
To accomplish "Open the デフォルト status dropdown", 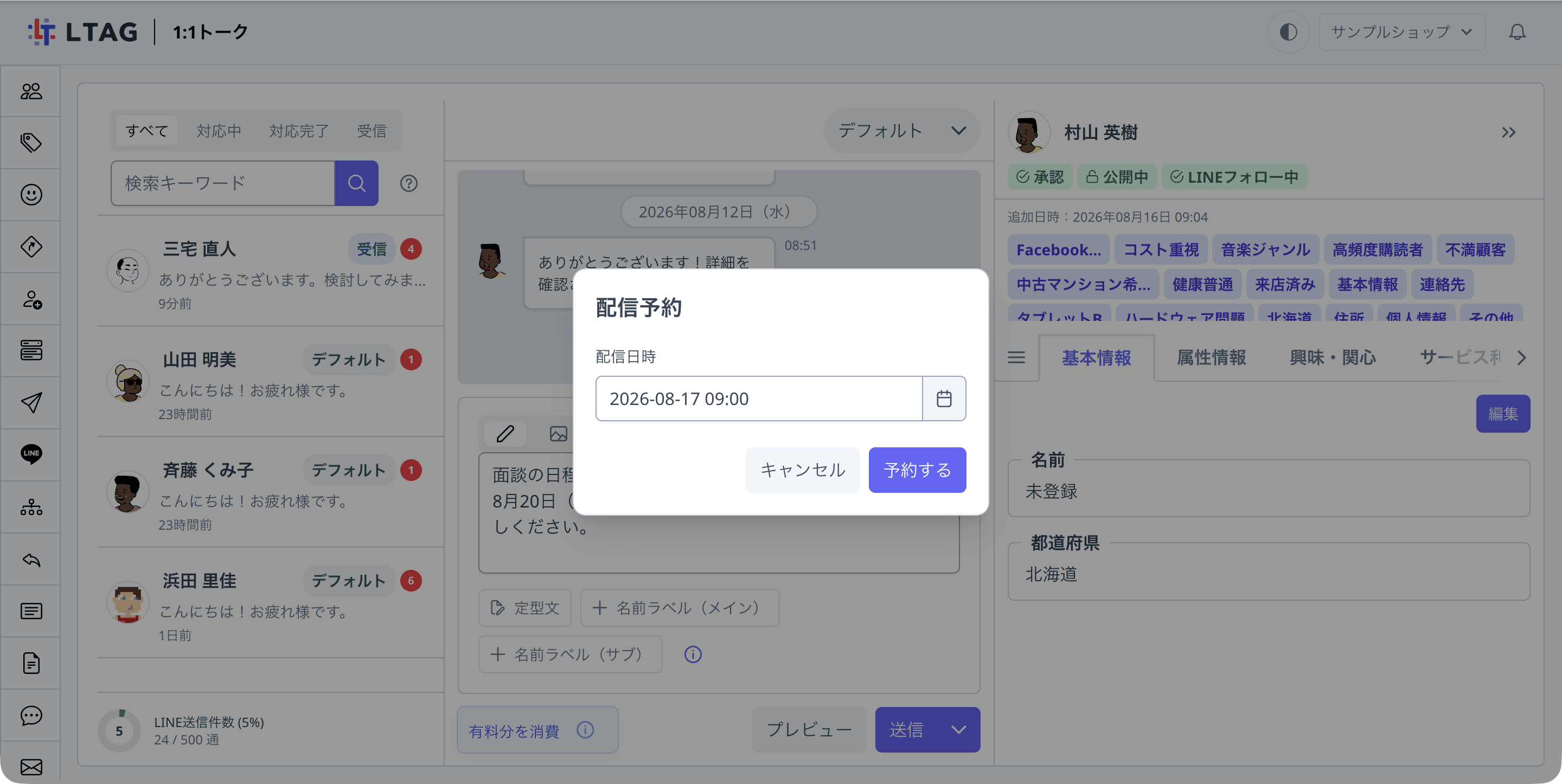I will click(901, 130).
